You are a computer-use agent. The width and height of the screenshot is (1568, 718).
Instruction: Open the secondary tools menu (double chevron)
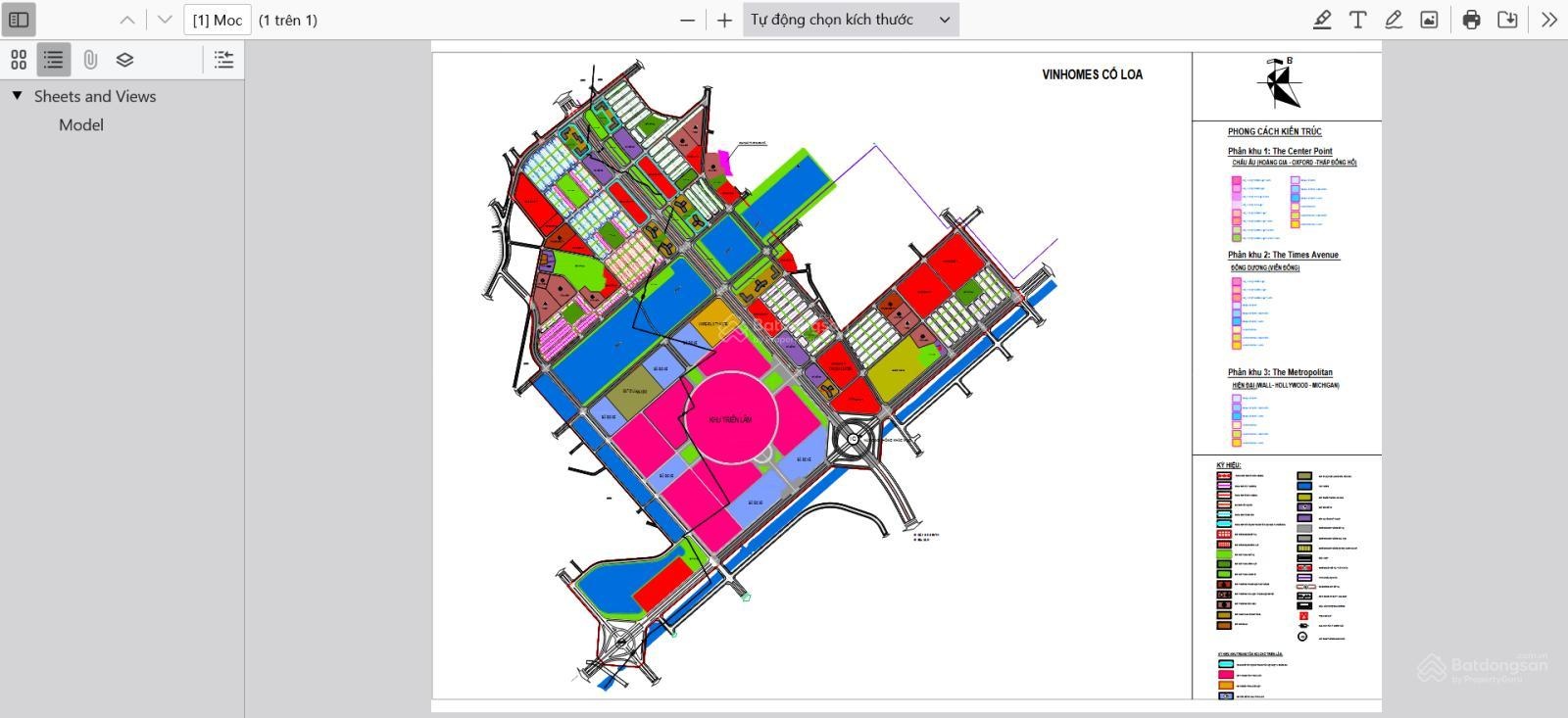click(x=1549, y=20)
